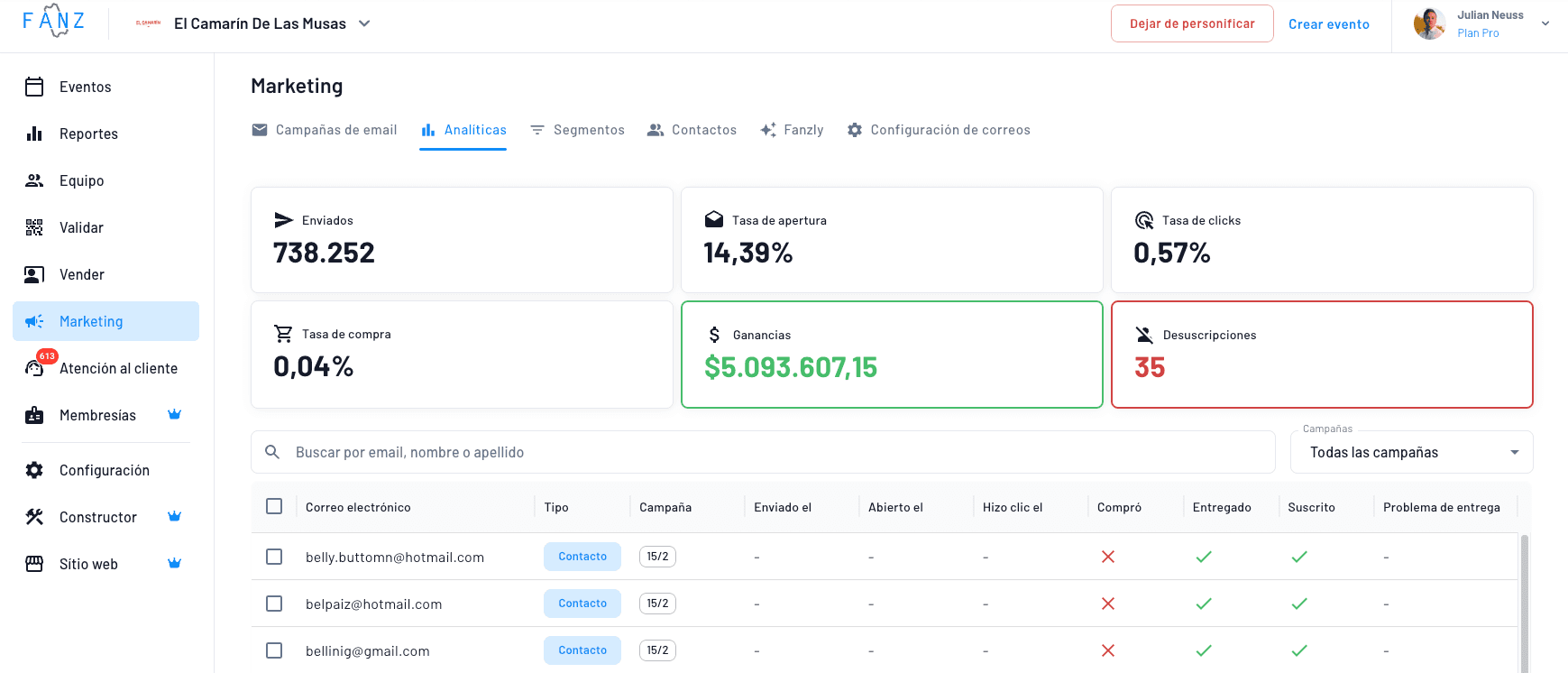
Task: Click the Enviados total 738.252
Action: point(324,253)
